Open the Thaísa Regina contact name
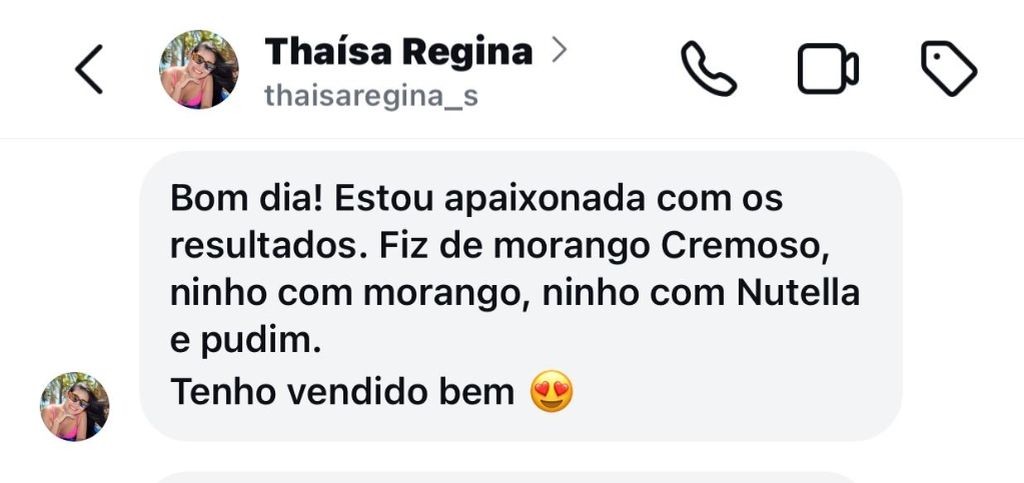This screenshot has height=483, width=1024. coord(398,51)
